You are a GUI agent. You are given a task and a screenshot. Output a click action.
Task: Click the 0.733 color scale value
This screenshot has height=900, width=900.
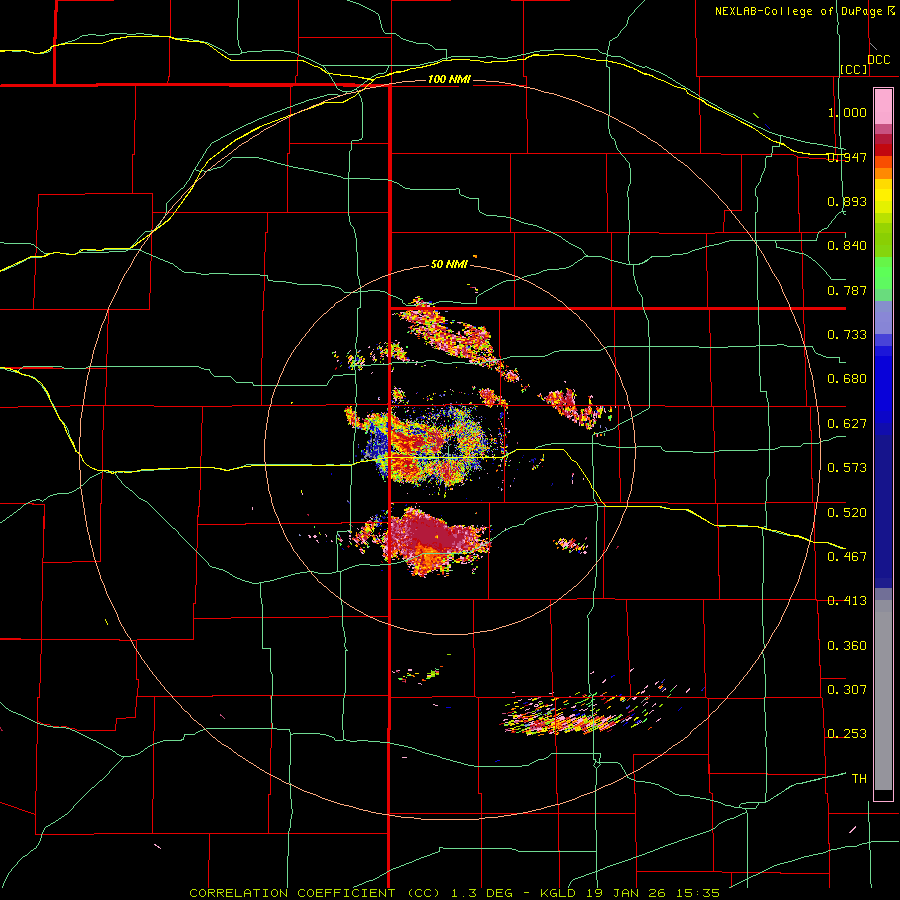click(847, 335)
